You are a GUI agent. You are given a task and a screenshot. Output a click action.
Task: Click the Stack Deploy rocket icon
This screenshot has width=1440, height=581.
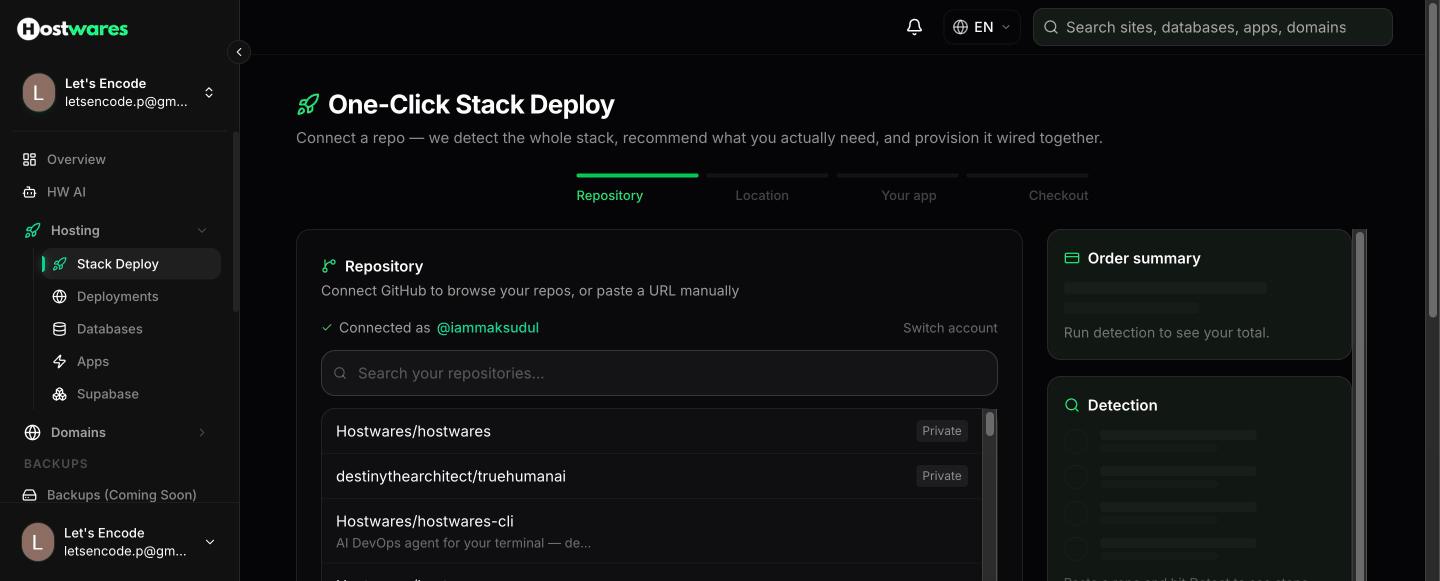click(60, 264)
